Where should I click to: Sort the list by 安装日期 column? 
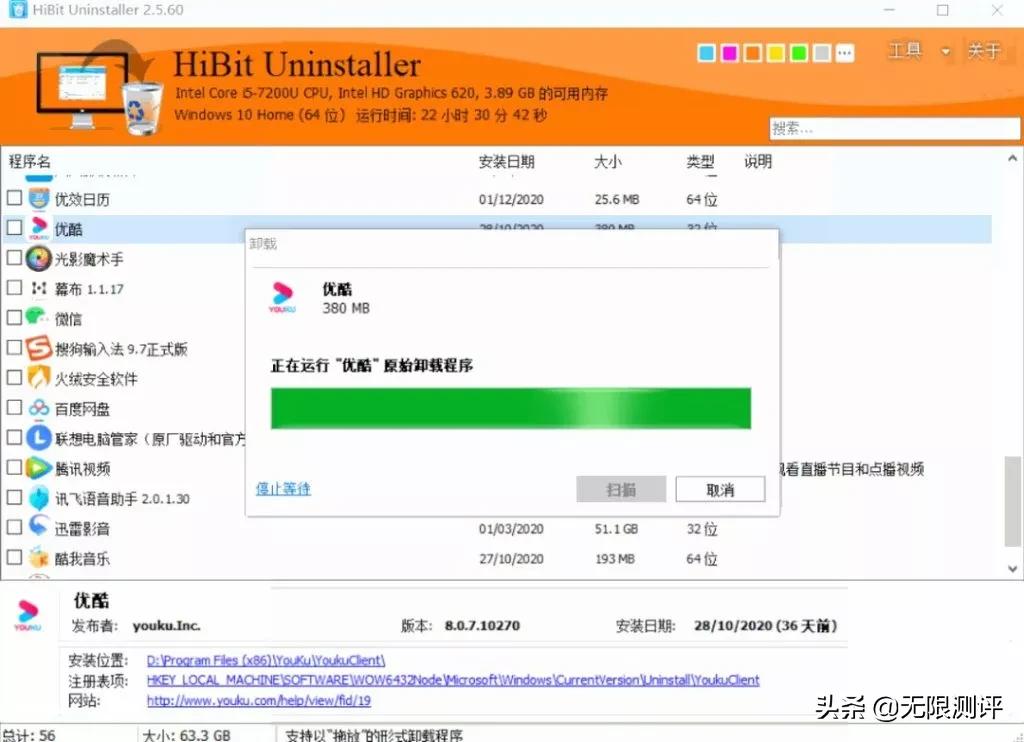(x=506, y=161)
